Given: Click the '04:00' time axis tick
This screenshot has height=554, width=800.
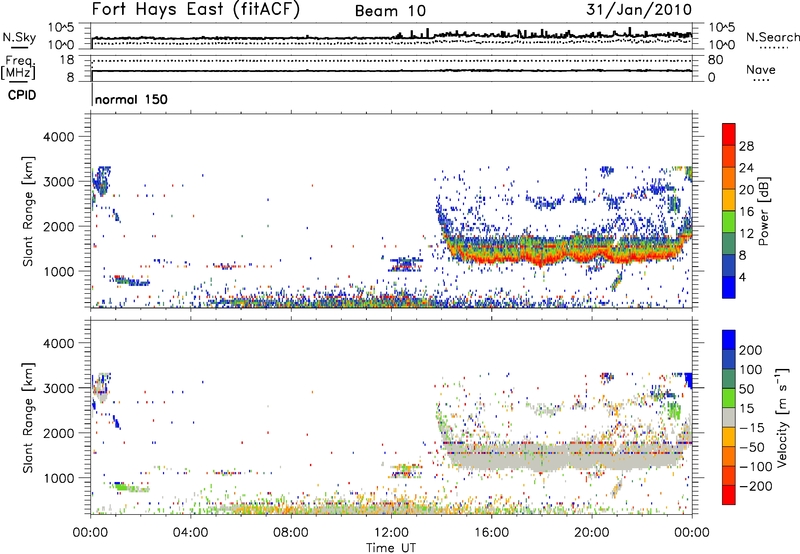Looking at the screenshot, I should [191, 533].
